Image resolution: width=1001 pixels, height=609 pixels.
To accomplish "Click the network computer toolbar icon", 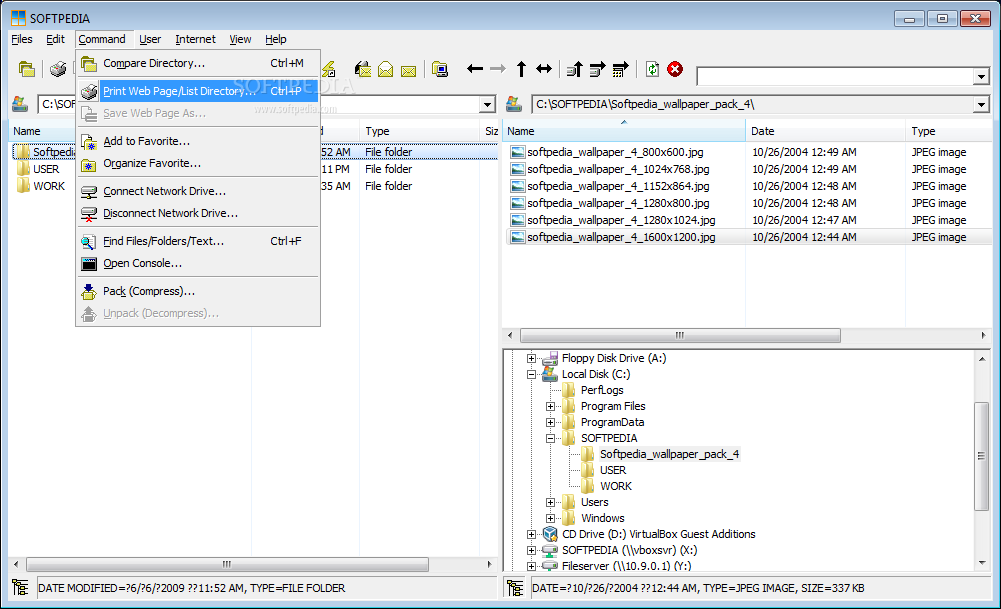I will [x=440, y=69].
